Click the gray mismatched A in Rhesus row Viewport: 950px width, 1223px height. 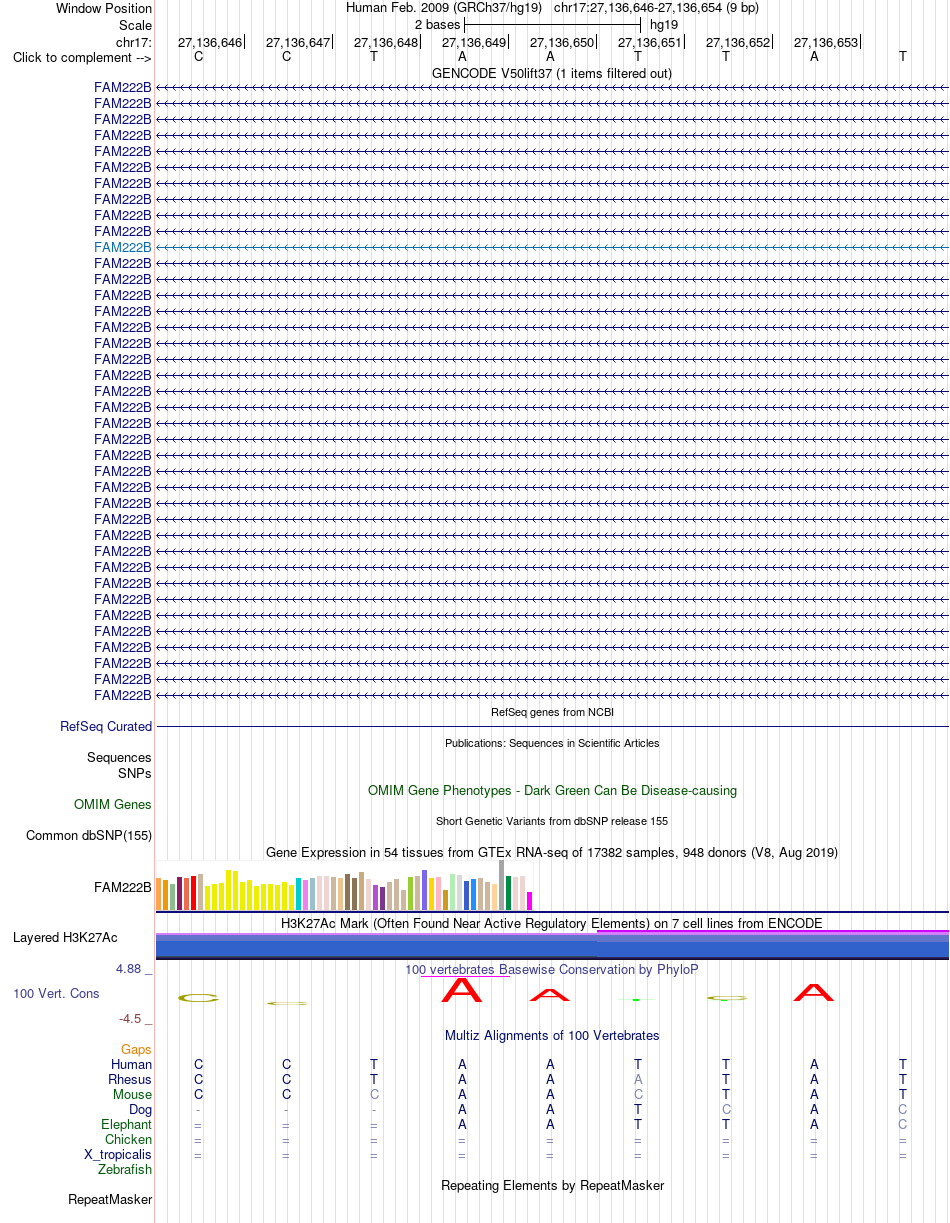coord(638,1080)
